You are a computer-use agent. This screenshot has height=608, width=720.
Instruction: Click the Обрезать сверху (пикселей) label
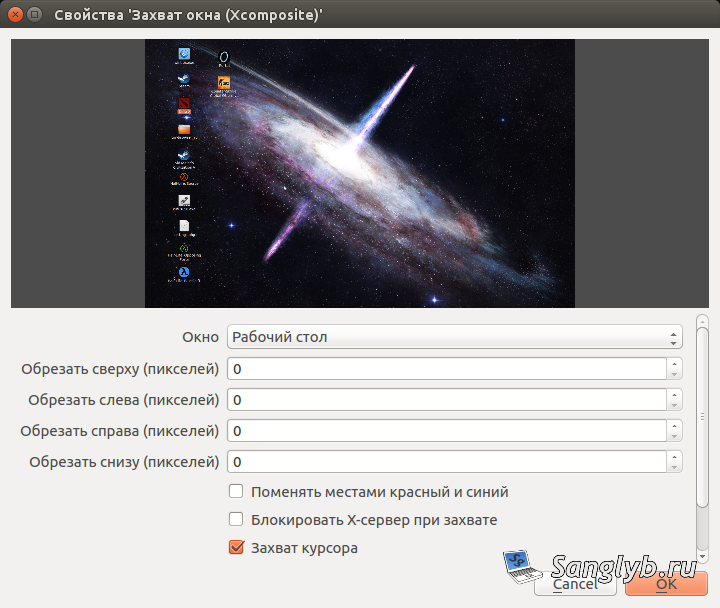point(120,369)
